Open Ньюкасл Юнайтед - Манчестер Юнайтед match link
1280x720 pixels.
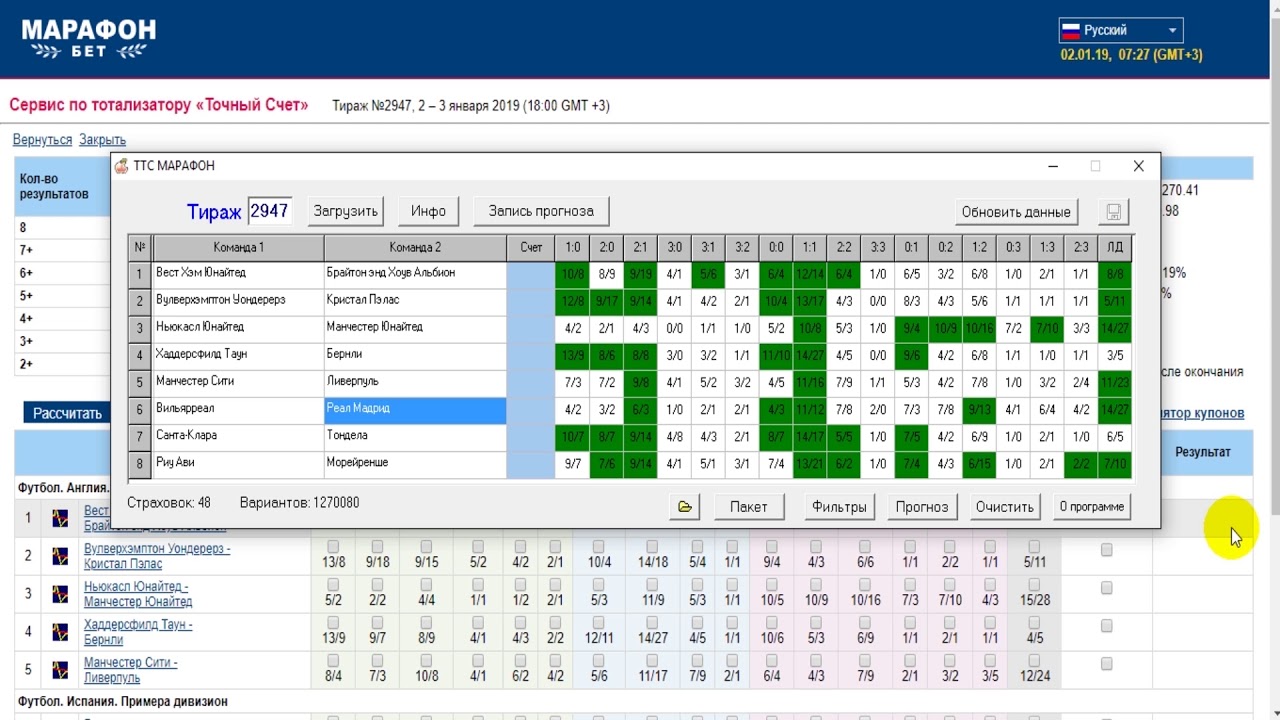pos(138,594)
